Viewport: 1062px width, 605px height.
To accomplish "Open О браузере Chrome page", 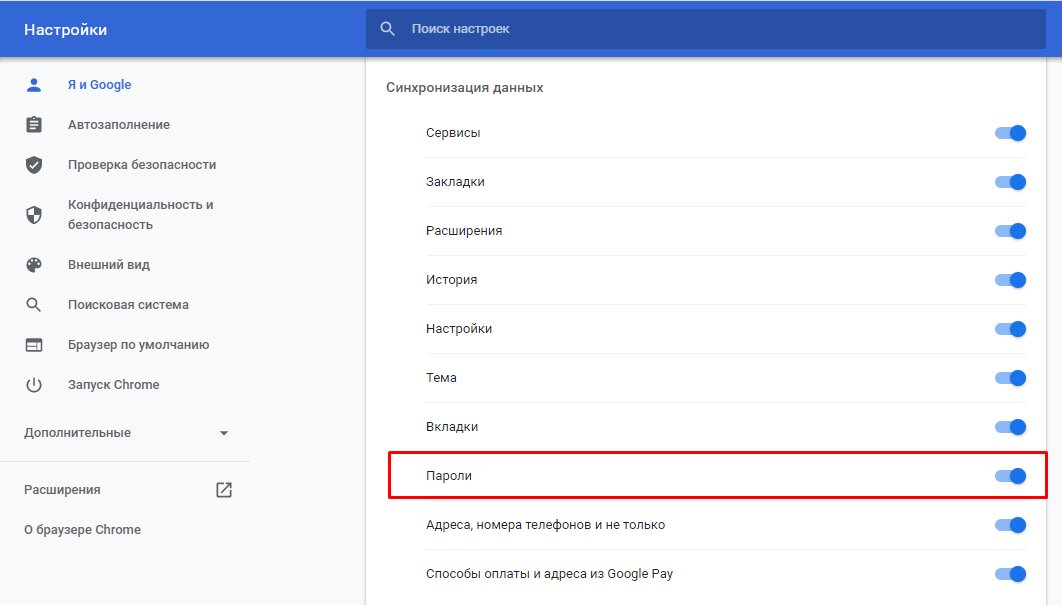I will coord(82,530).
